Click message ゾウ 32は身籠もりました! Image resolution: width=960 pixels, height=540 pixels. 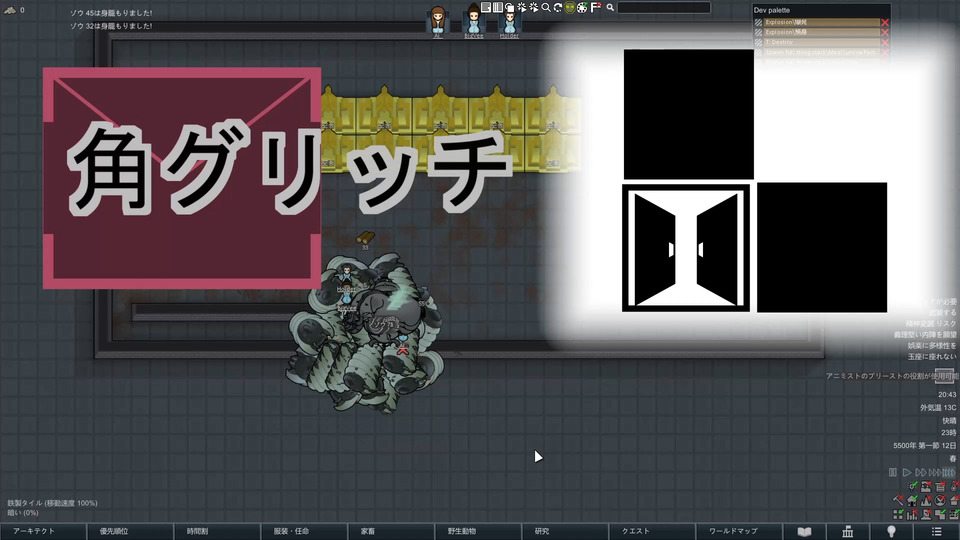(111, 26)
